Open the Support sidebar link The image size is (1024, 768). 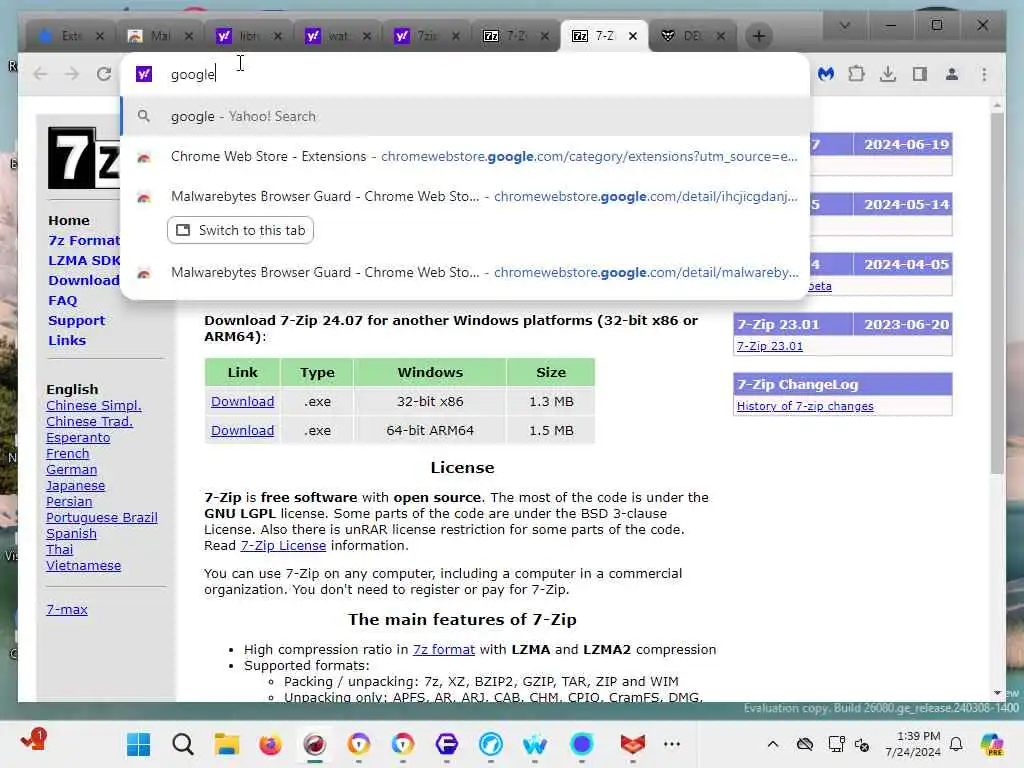pyautogui.click(x=76, y=321)
